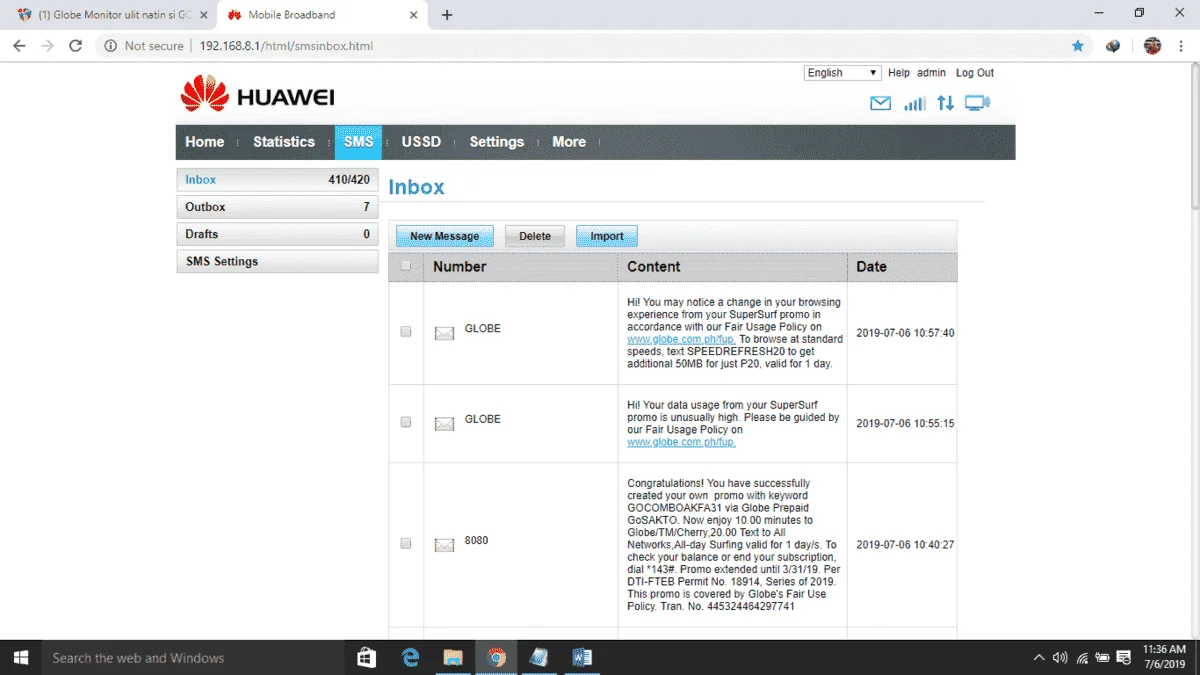The height and width of the screenshot is (675, 1200).
Task: Open globe.com.ph/fup link in second message
Action: click(681, 442)
